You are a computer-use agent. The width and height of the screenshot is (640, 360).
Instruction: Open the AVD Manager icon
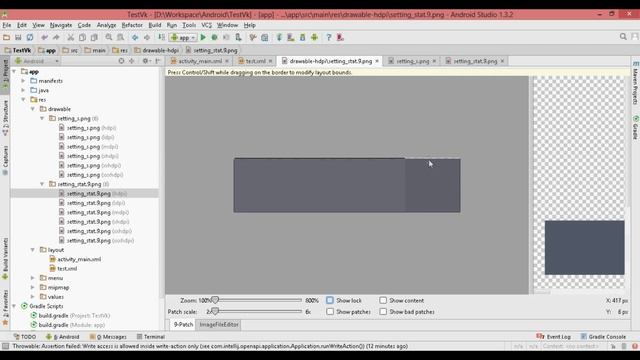click(291, 38)
